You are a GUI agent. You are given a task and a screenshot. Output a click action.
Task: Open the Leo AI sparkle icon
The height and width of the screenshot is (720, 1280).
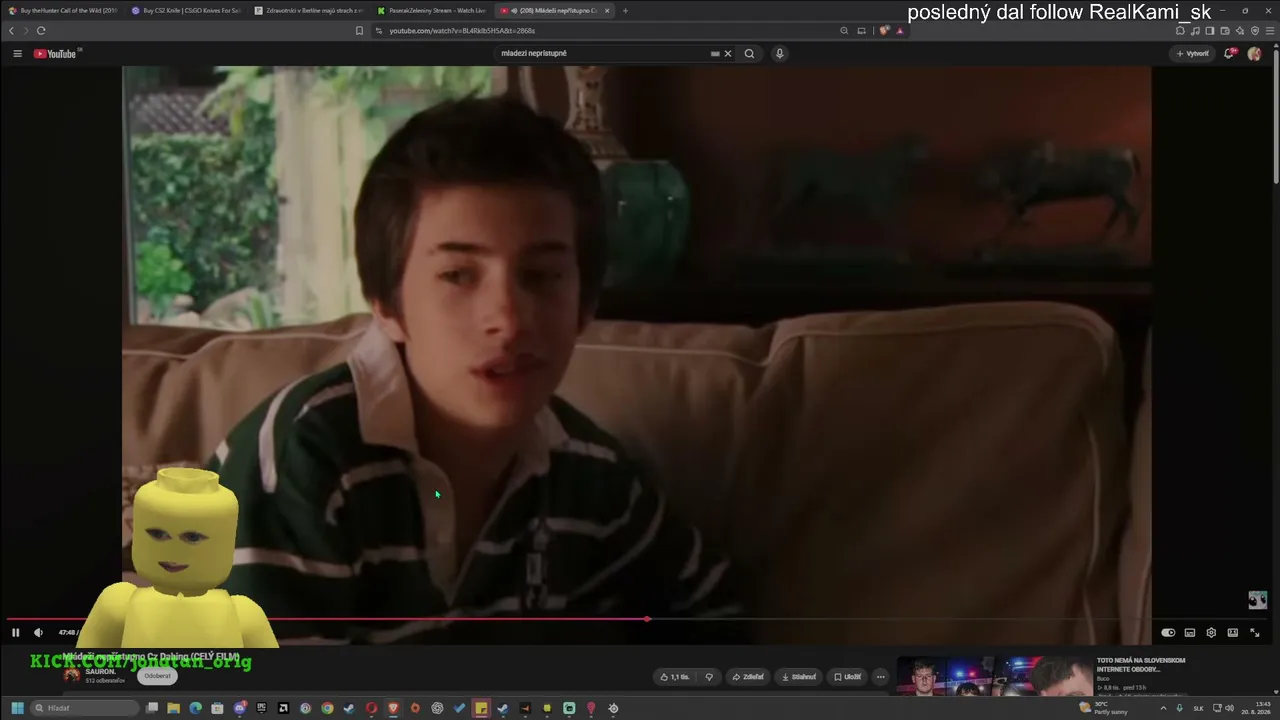pos(1240,31)
